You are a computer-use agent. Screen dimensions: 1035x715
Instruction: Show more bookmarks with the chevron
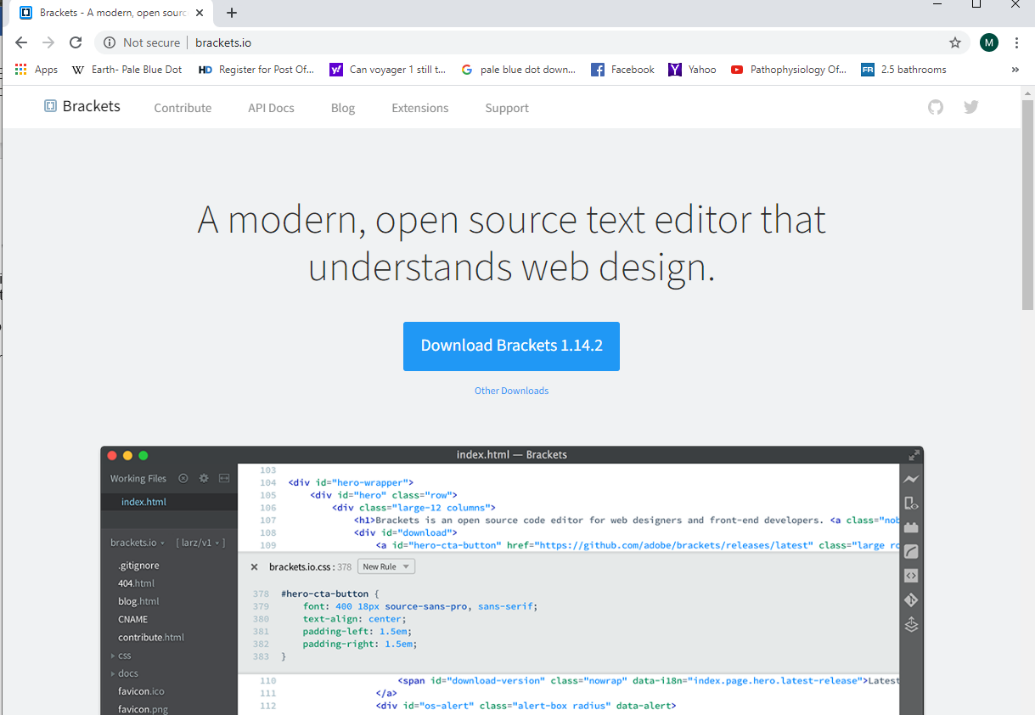coord(1015,69)
